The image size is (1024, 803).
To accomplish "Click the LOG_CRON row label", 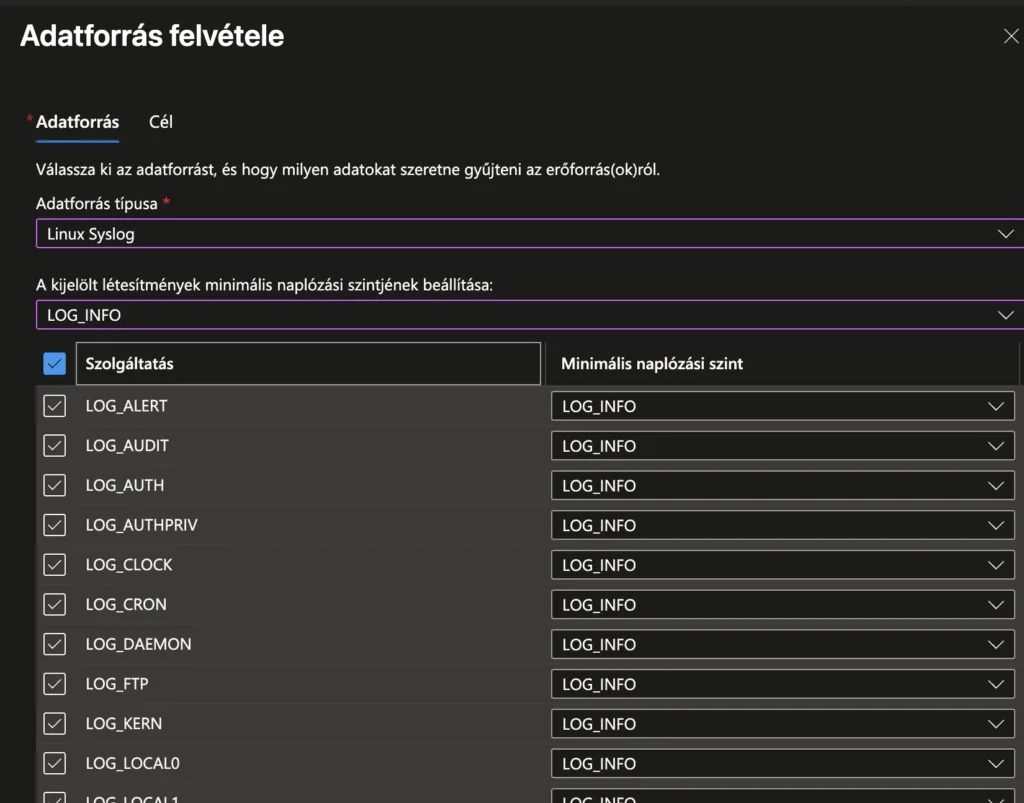I will point(126,605).
